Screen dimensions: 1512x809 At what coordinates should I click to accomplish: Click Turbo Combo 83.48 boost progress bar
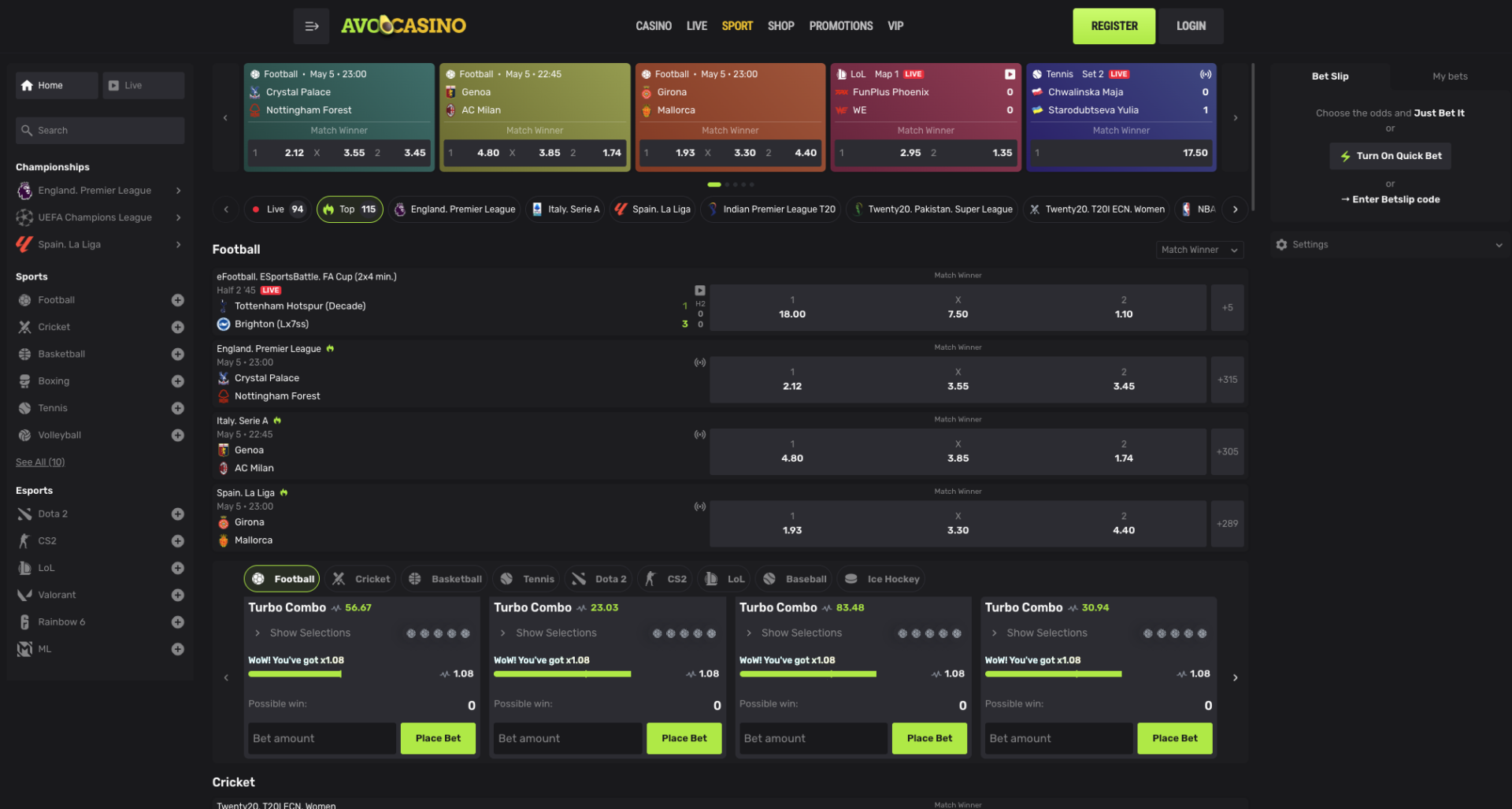tap(807, 674)
